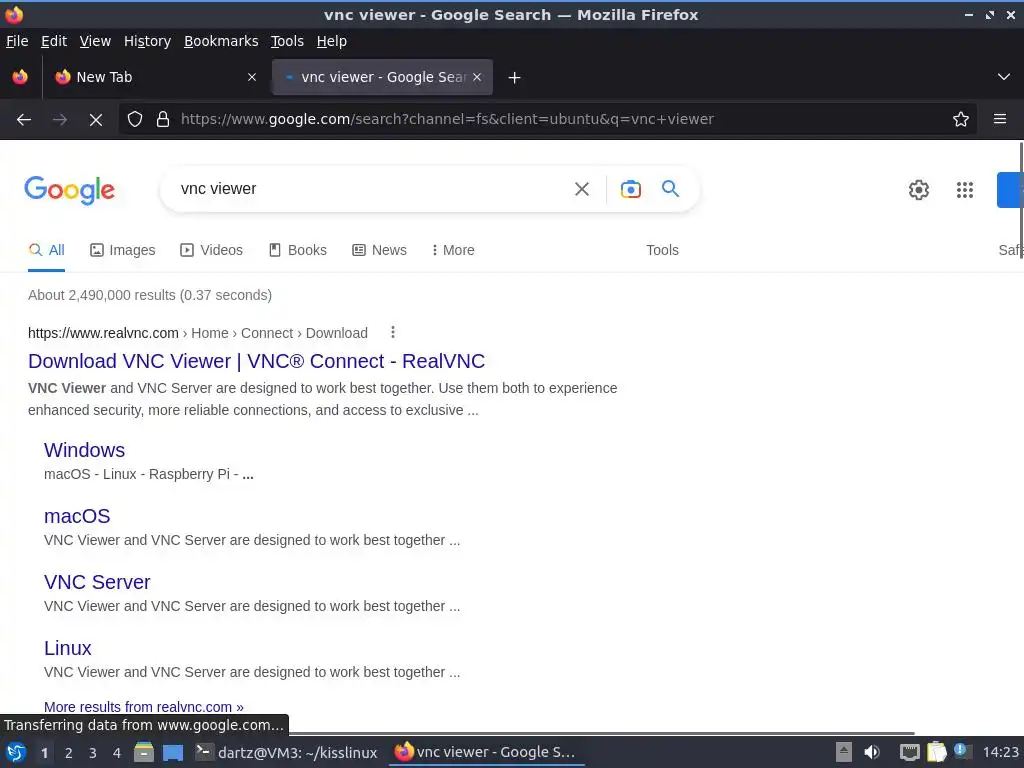Click the show desktop taskbar icon

point(173,753)
